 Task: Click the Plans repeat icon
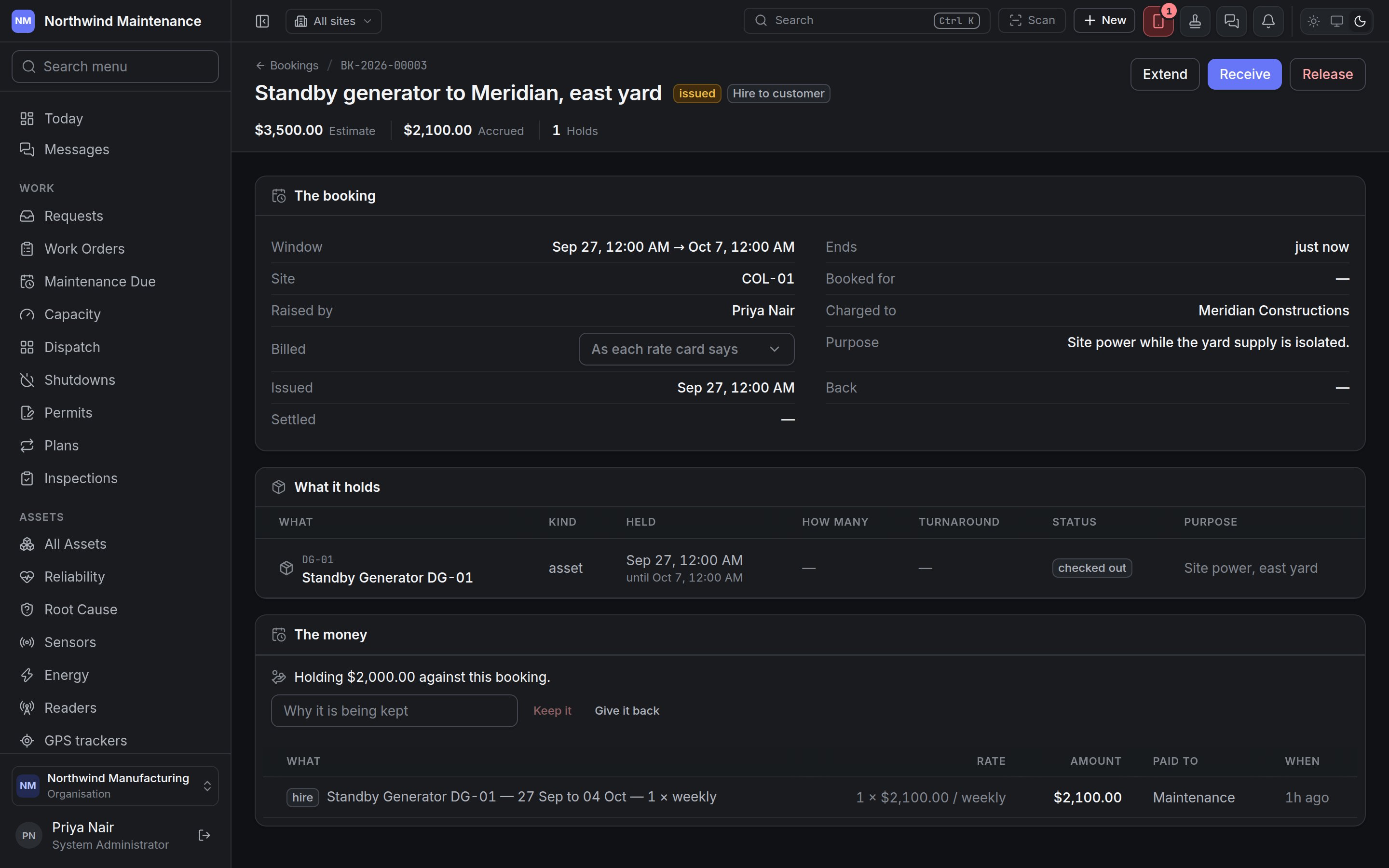pyautogui.click(x=27, y=446)
